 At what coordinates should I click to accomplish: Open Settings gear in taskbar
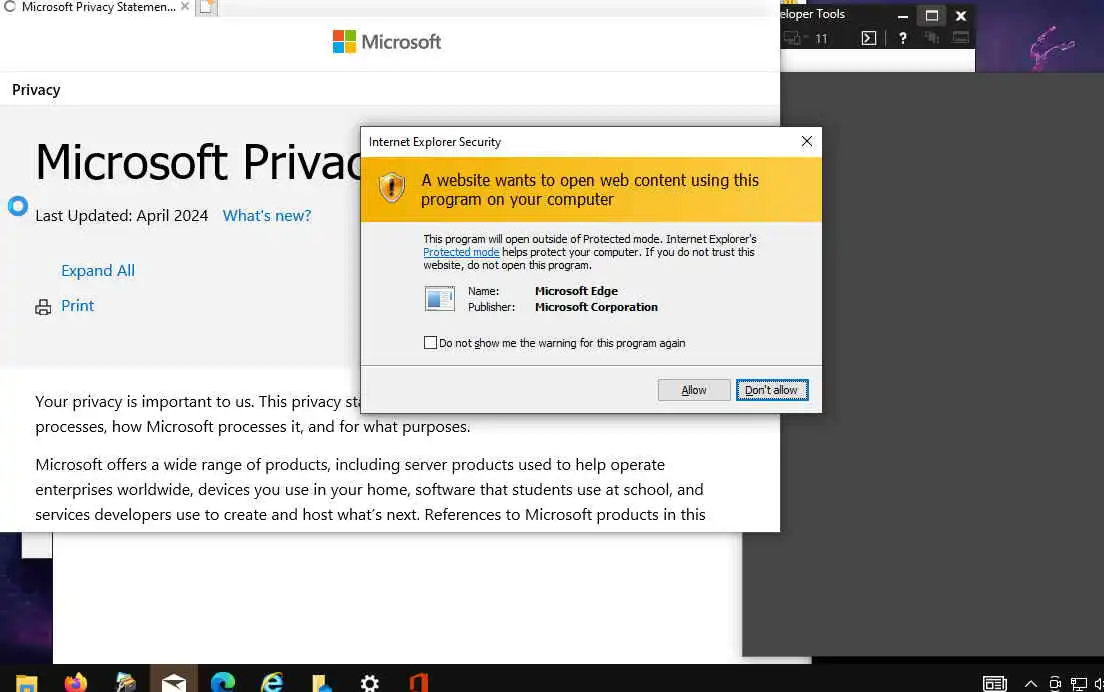(370, 681)
